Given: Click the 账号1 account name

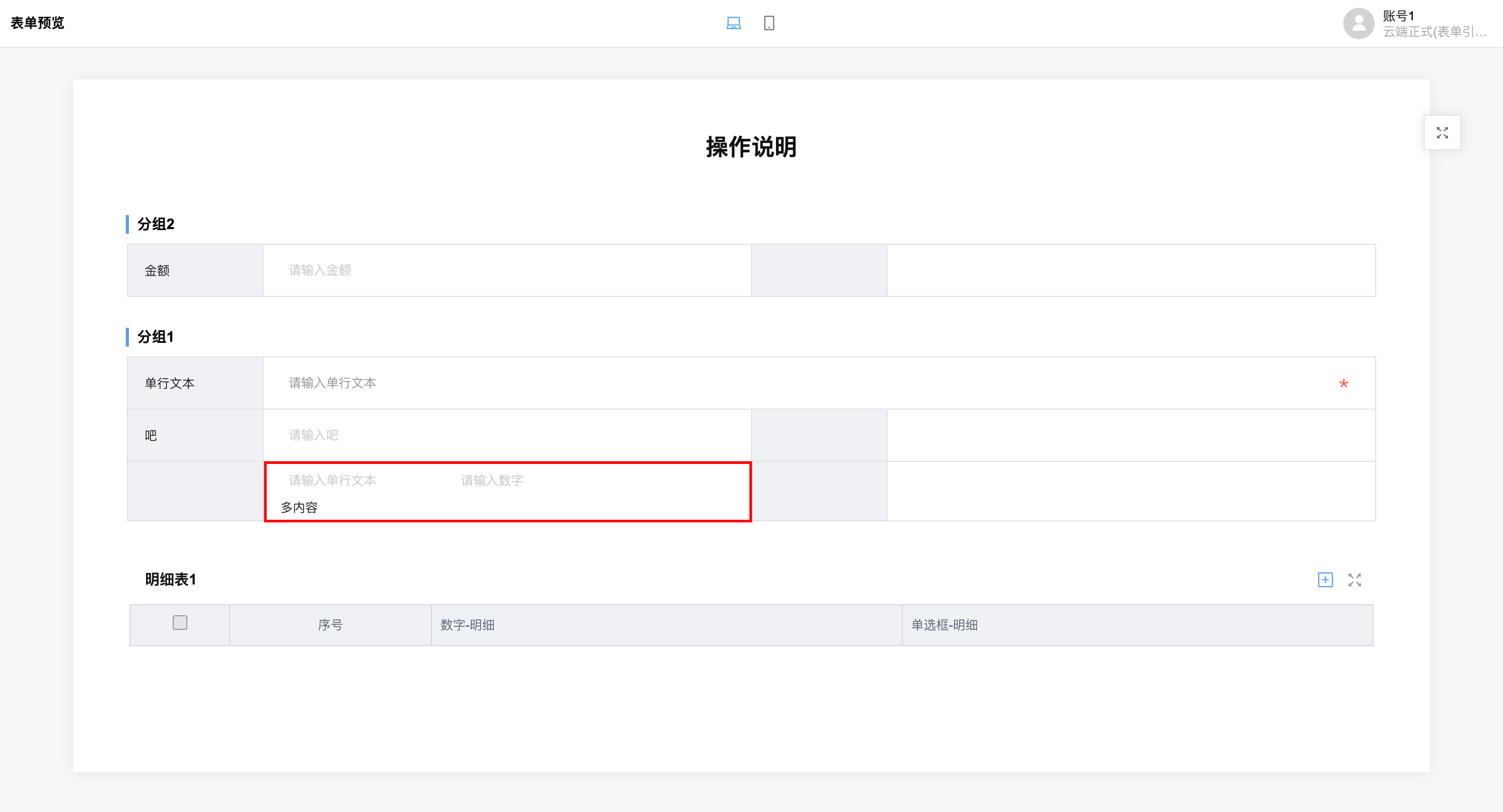Looking at the screenshot, I should pyautogui.click(x=1399, y=16).
